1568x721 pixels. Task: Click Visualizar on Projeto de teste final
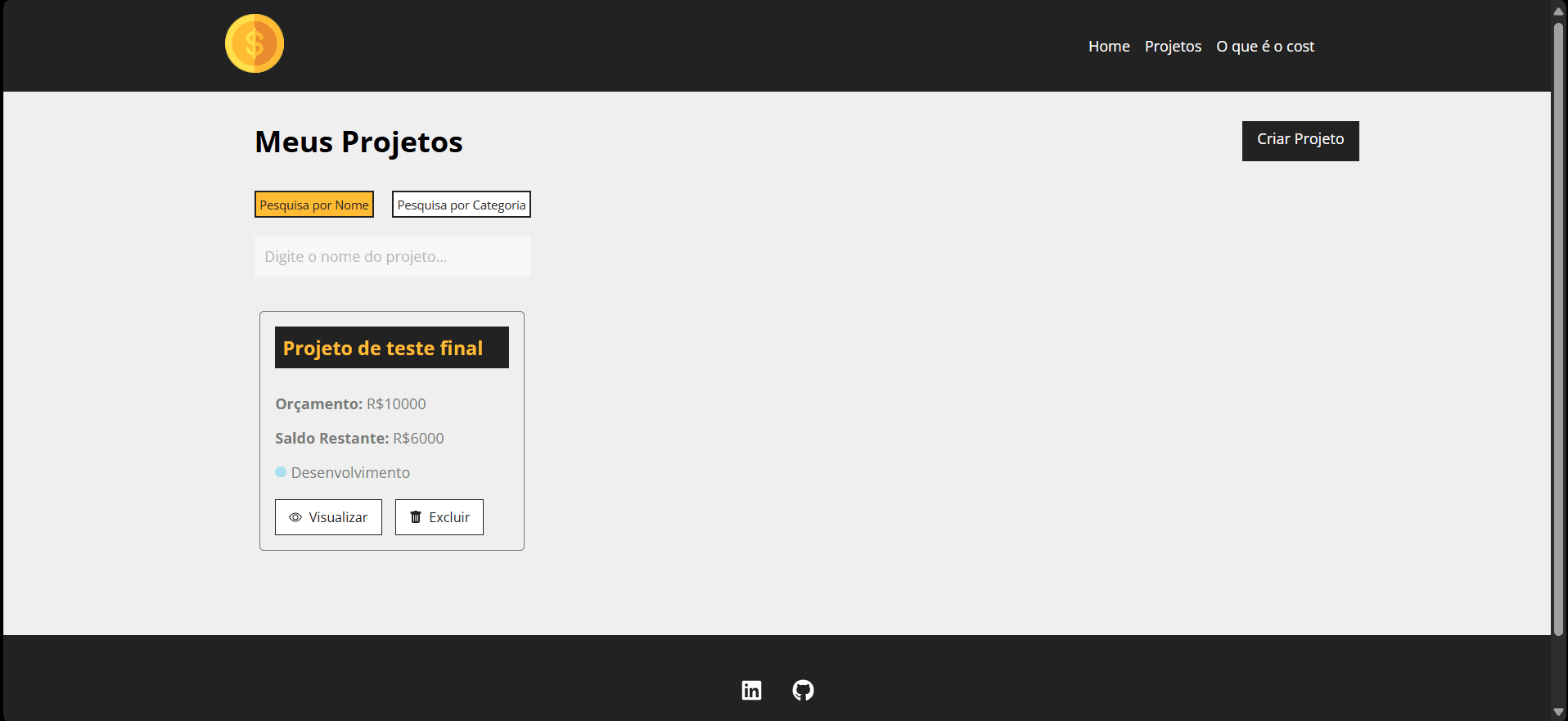tap(328, 517)
